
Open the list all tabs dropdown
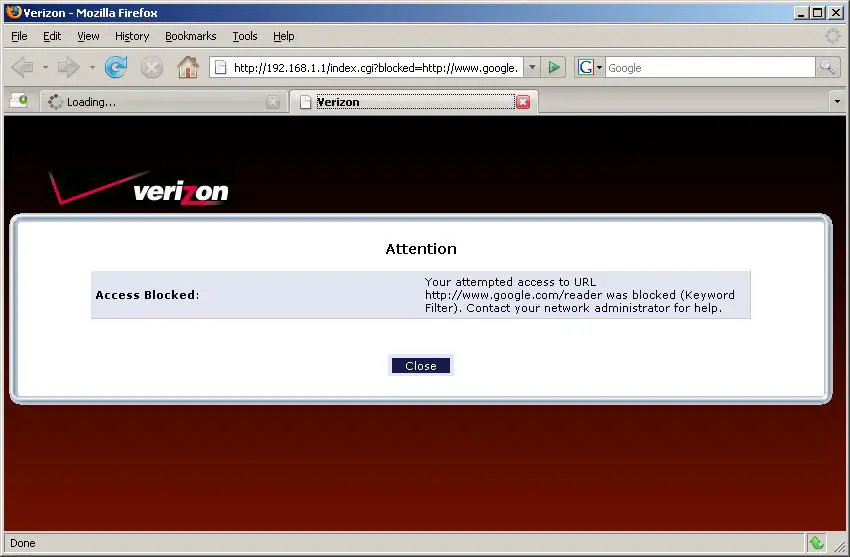pyautogui.click(x=837, y=101)
